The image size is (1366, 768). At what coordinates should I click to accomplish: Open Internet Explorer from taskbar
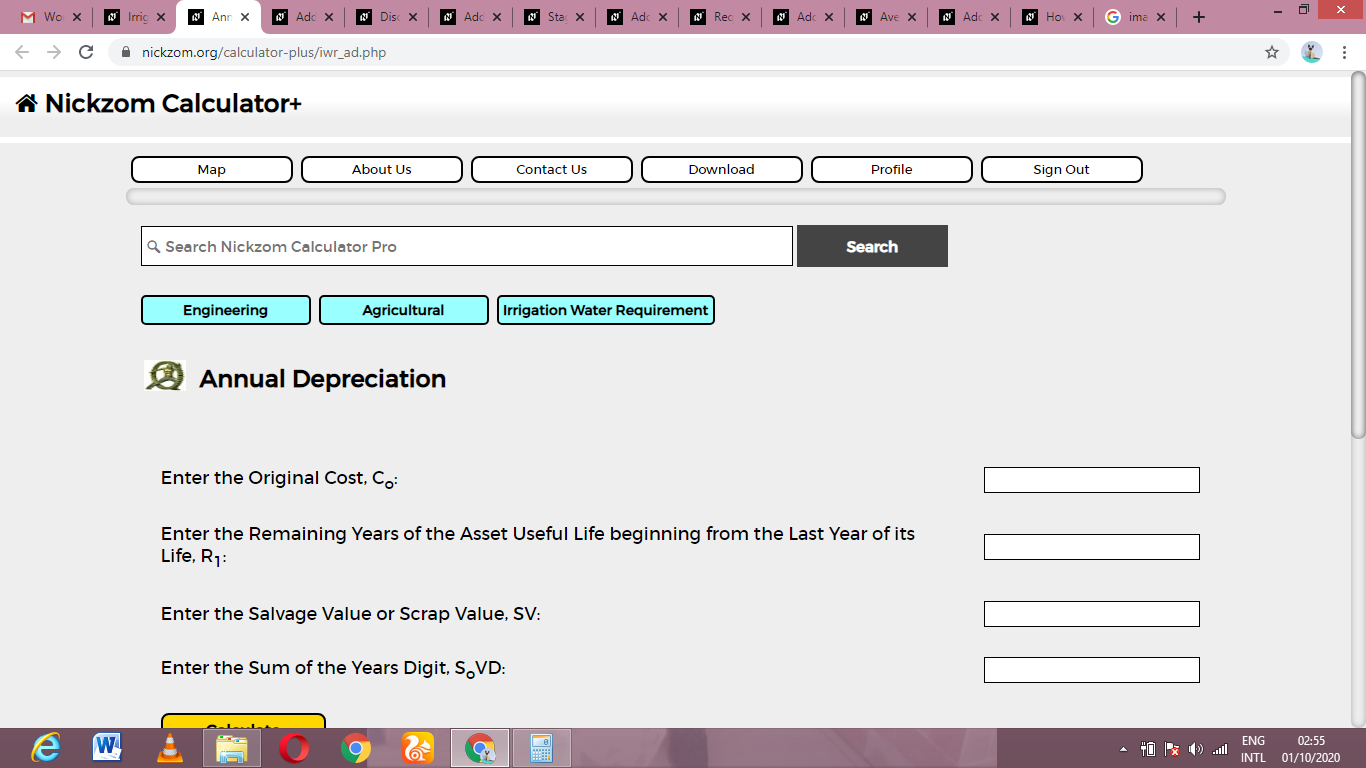point(46,748)
